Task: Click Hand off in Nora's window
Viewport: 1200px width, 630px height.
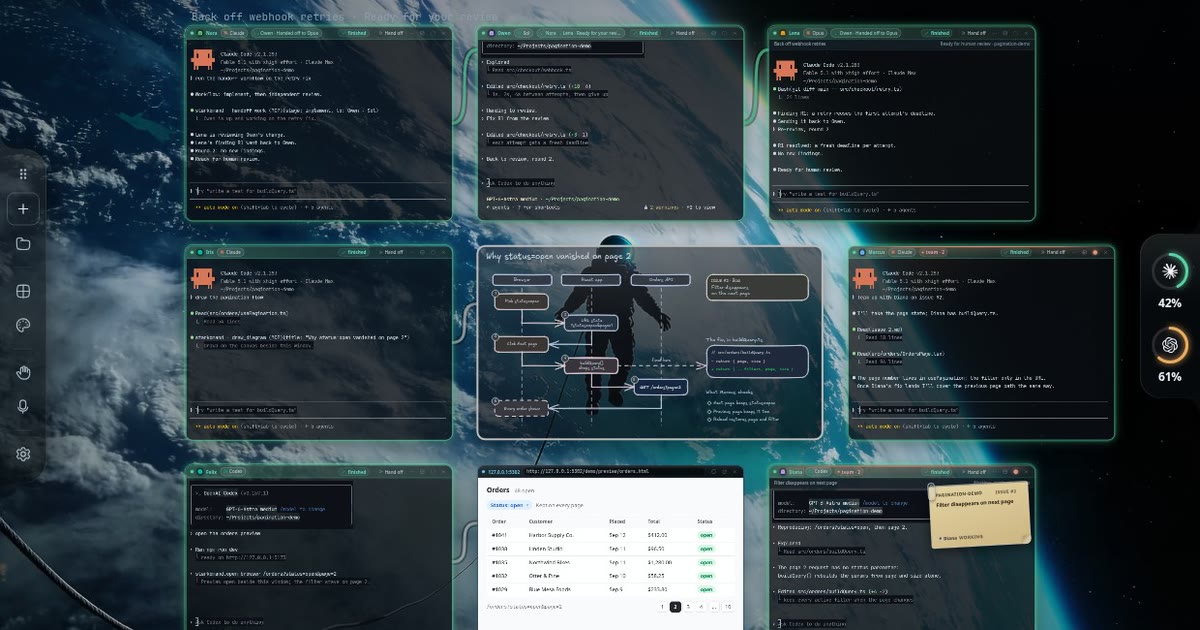Action: pos(392,33)
